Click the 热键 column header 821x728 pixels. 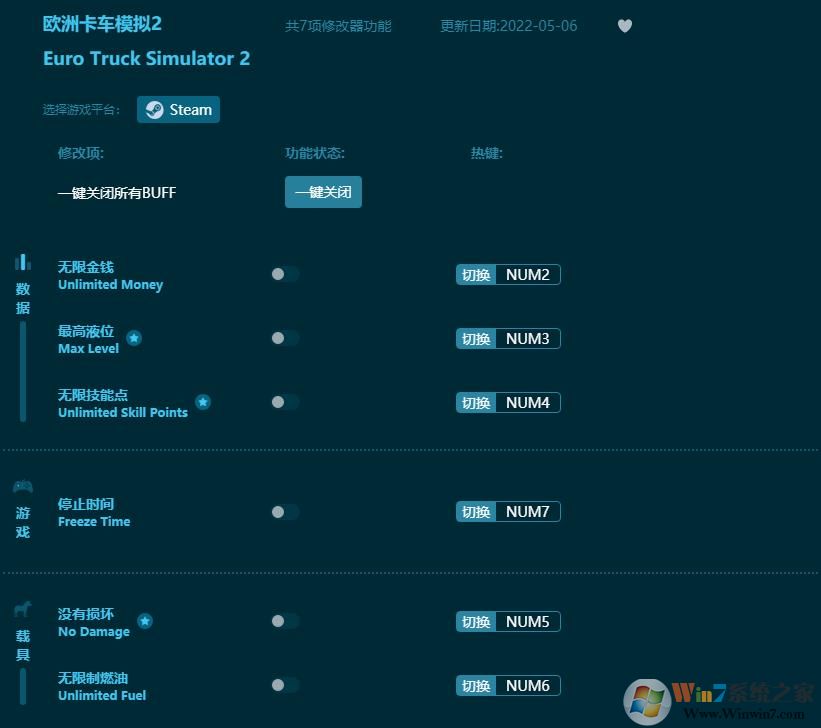(486, 153)
